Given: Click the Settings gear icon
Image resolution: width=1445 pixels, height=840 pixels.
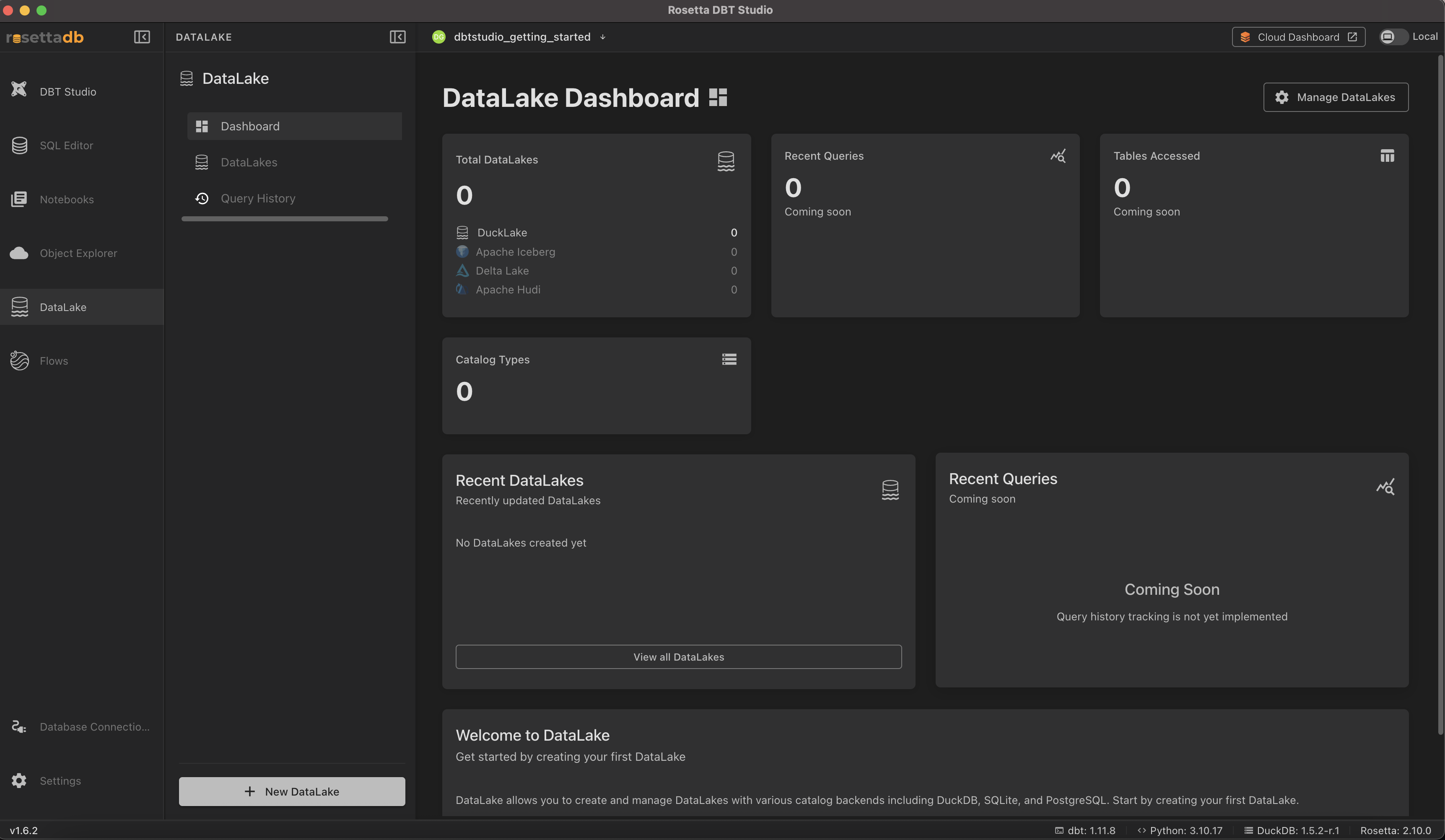Looking at the screenshot, I should tap(19, 780).
